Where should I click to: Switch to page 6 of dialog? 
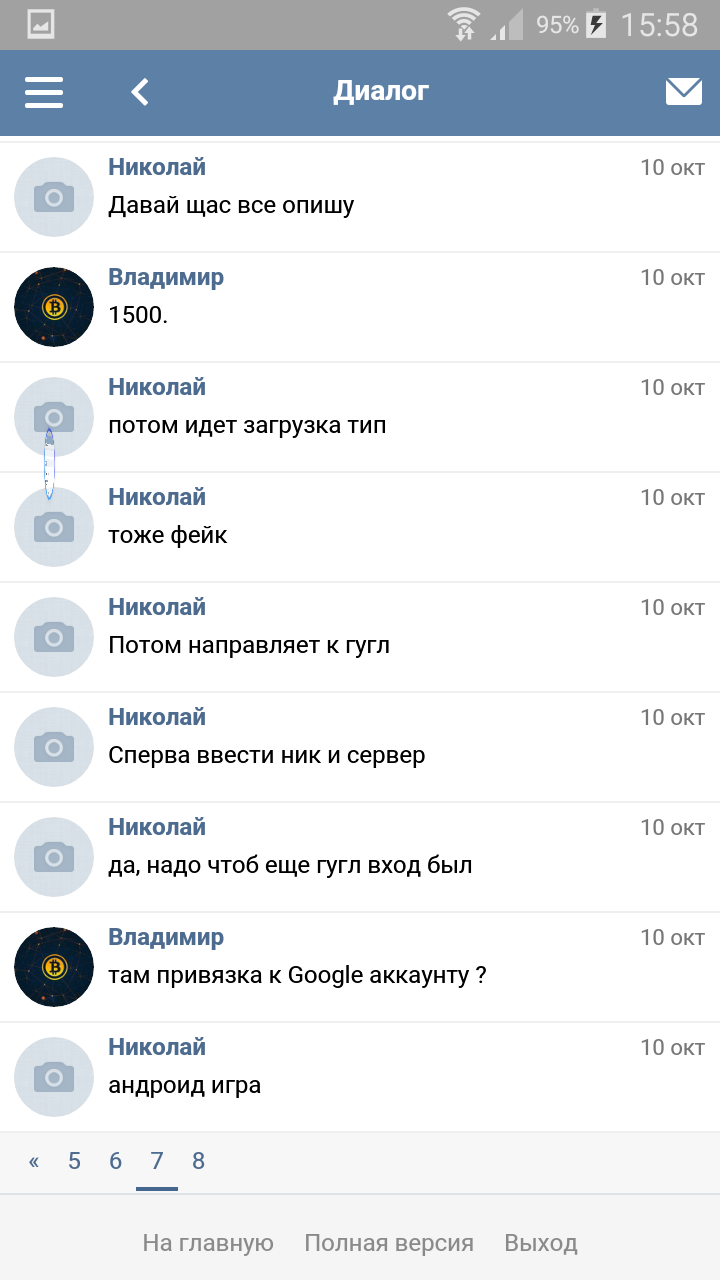tap(115, 1161)
